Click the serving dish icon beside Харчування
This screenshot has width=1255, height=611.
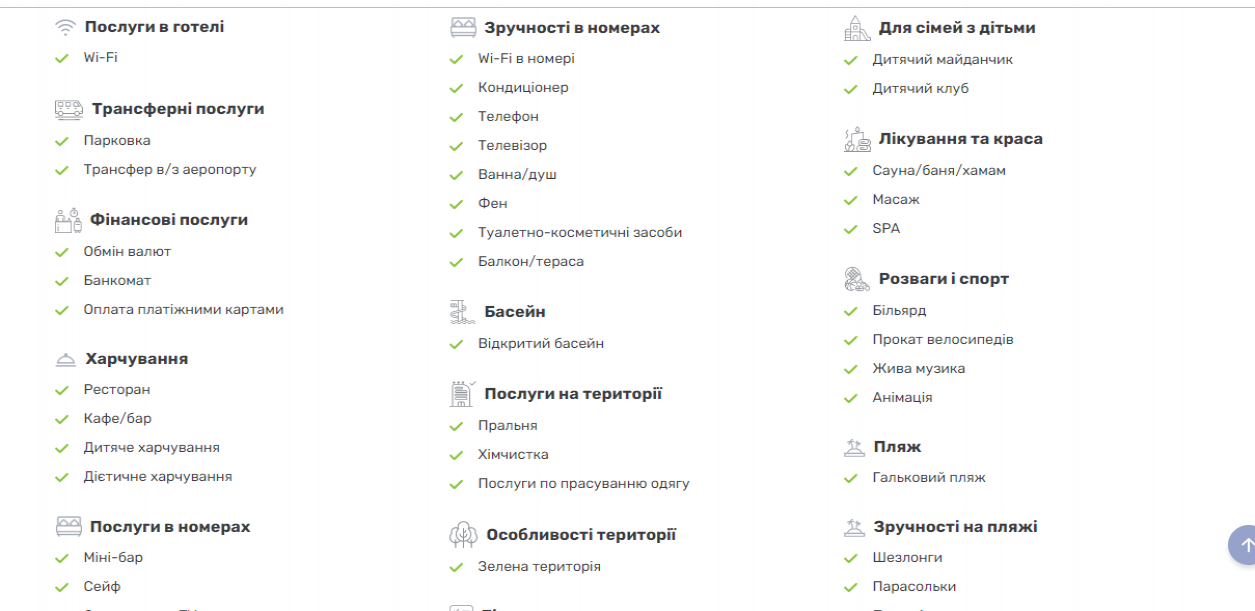[x=66, y=360]
